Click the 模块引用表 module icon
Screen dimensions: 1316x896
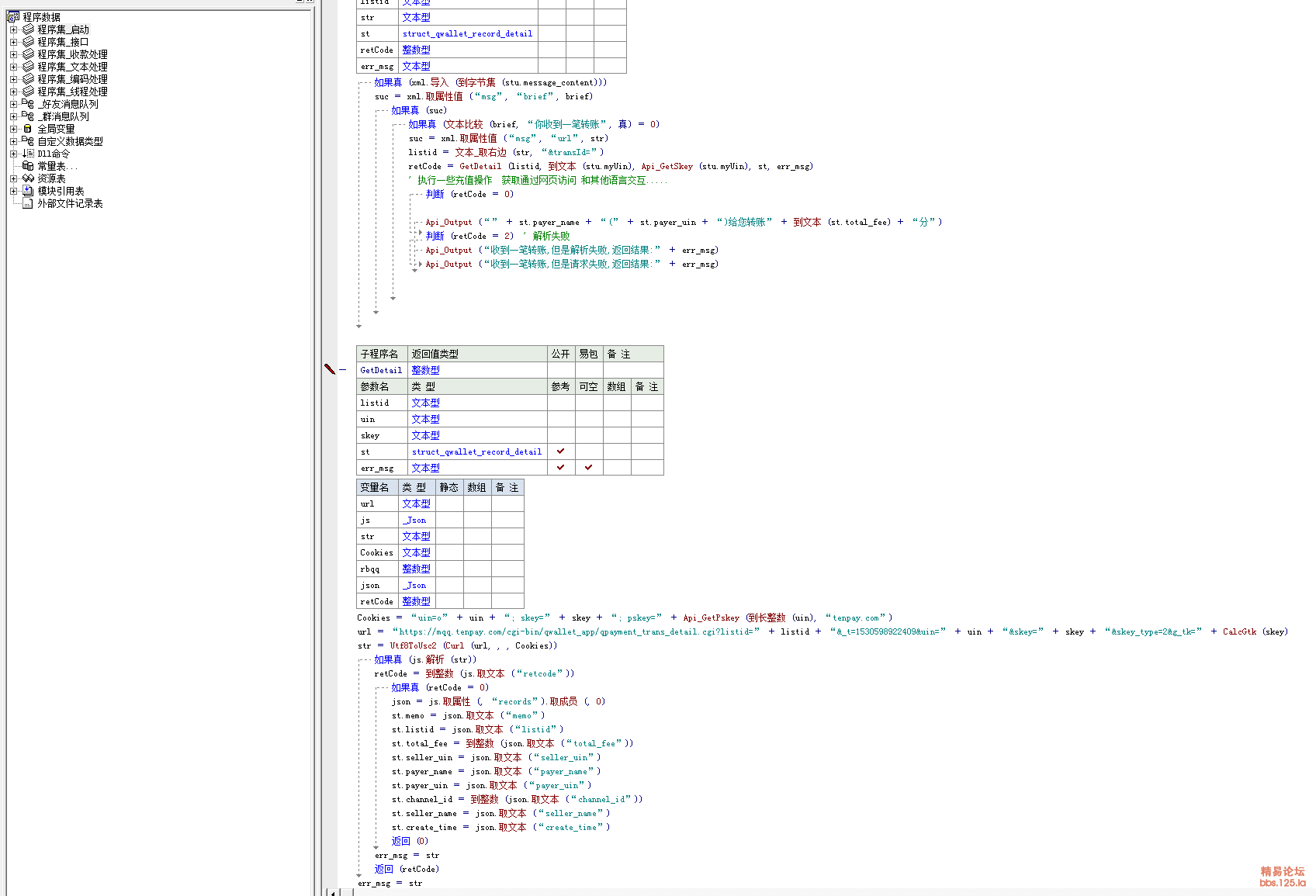click(28, 191)
